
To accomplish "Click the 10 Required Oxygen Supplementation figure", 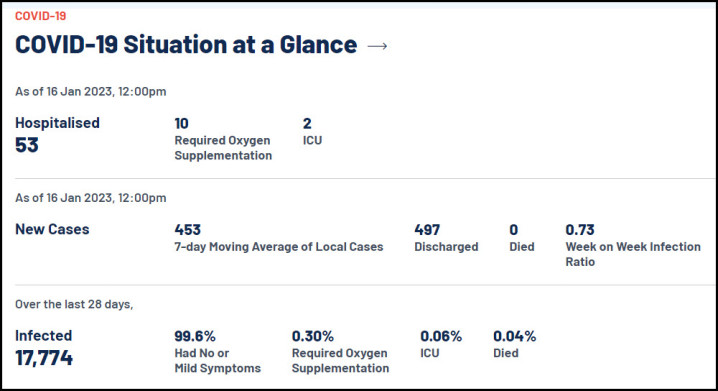I will (x=181, y=124).
